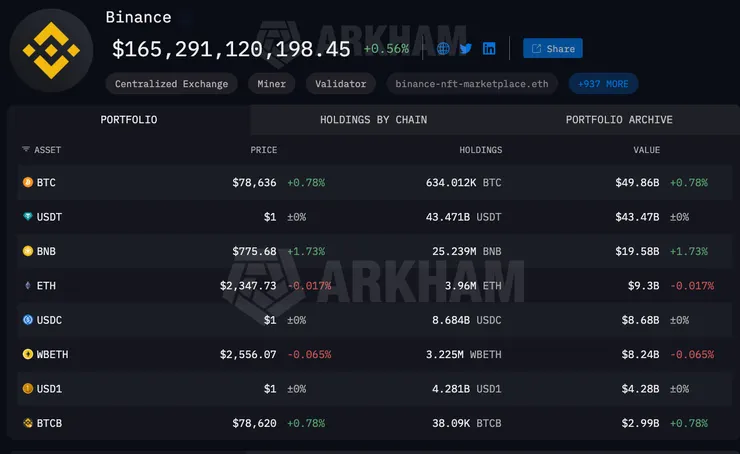740x454 pixels.
Task: Click the ETH coin icon
Action: [x=28, y=286]
